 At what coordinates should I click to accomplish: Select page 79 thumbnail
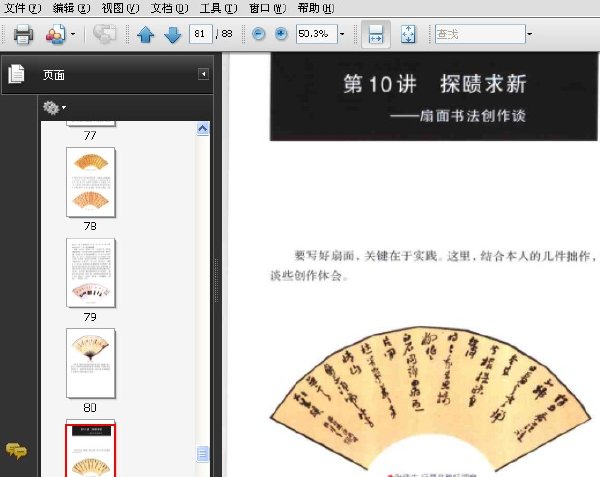(91, 273)
